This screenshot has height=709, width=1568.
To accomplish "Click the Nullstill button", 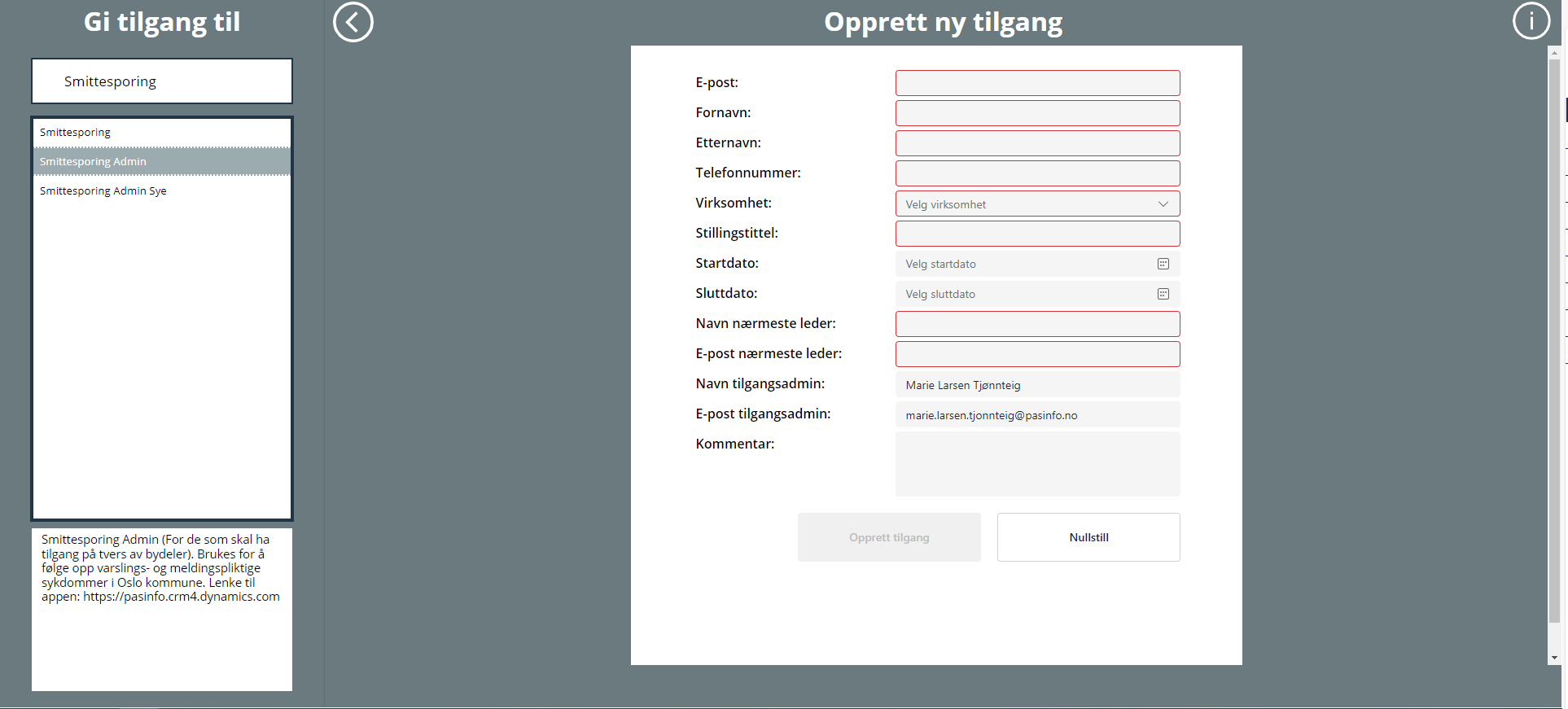I will [x=1088, y=537].
